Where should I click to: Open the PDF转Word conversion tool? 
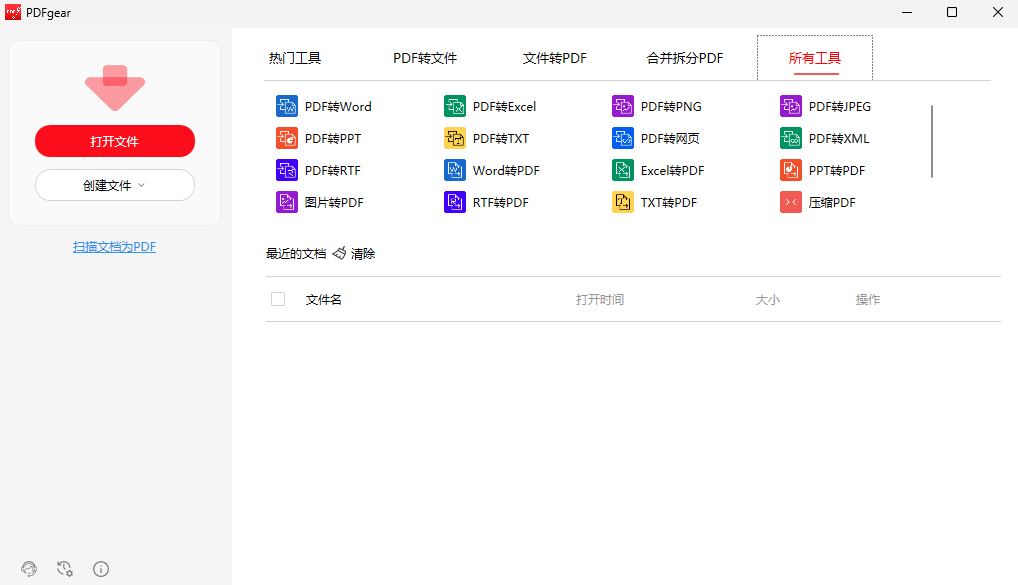[x=342, y=106]
